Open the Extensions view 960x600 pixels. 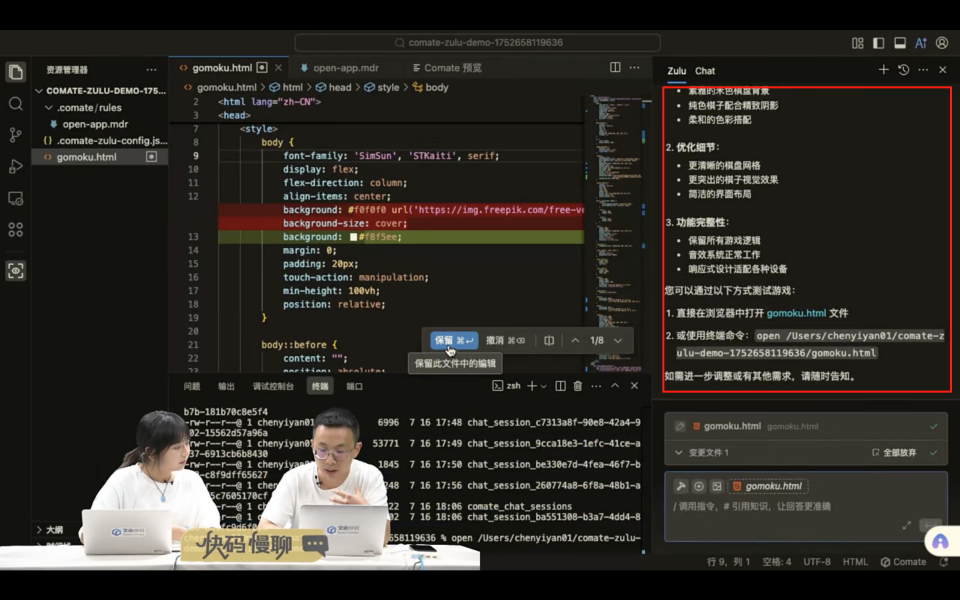coord(16,230)
